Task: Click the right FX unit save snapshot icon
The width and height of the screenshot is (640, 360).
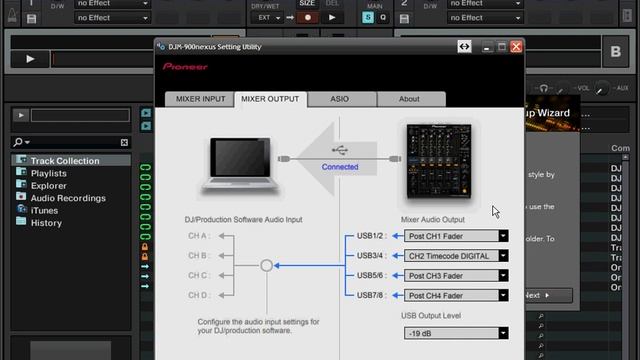Action: click(404, 18)
